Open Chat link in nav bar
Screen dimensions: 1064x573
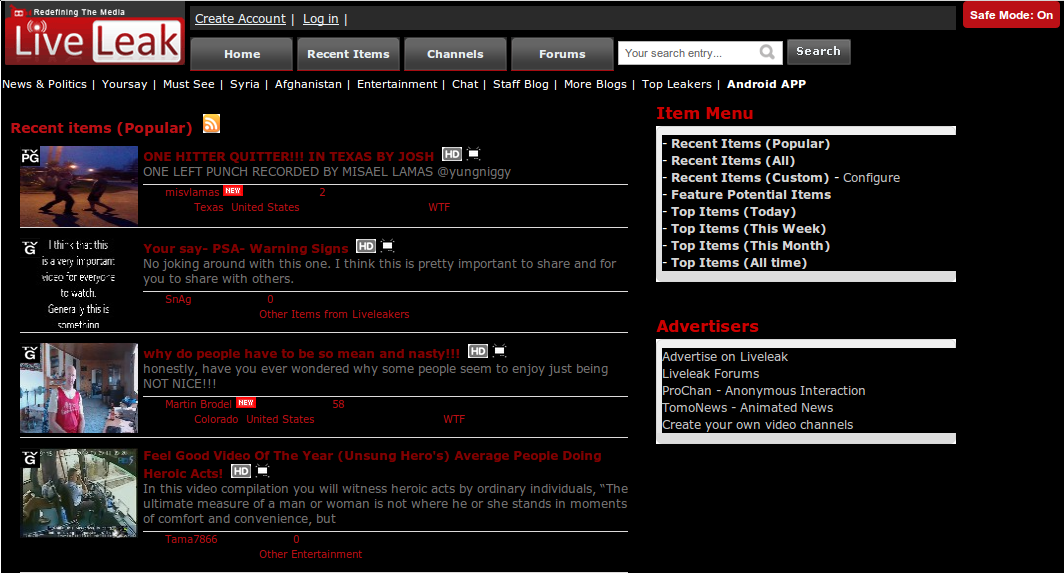pyautogui.click(x=465, y=84)
